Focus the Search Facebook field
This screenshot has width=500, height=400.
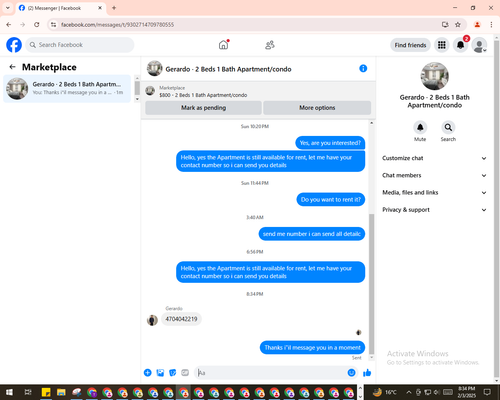80,45
